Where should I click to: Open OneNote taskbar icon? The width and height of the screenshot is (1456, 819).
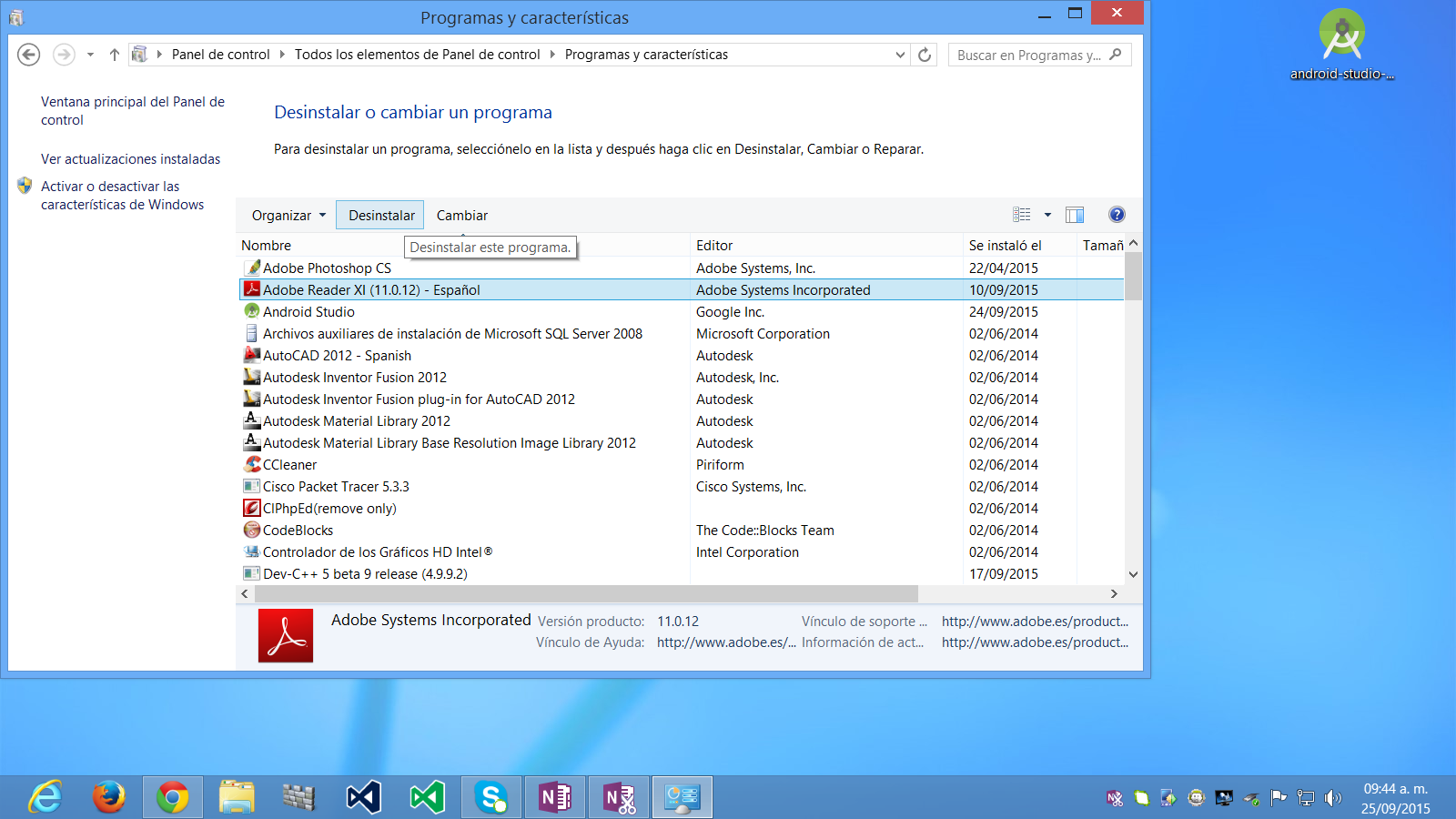point(555,798)
